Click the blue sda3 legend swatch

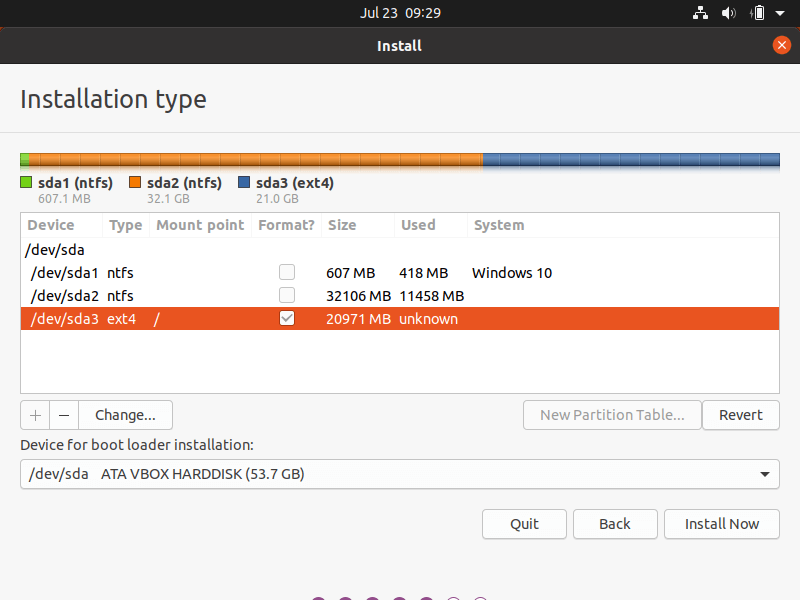(x=244, y=182)
